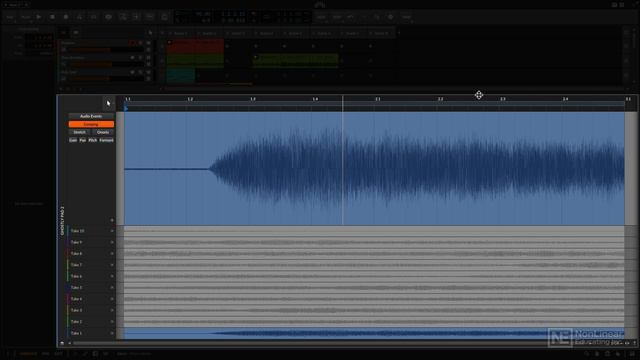Select the Take 8 label
The image size is (640, 360).
point(76,254)
